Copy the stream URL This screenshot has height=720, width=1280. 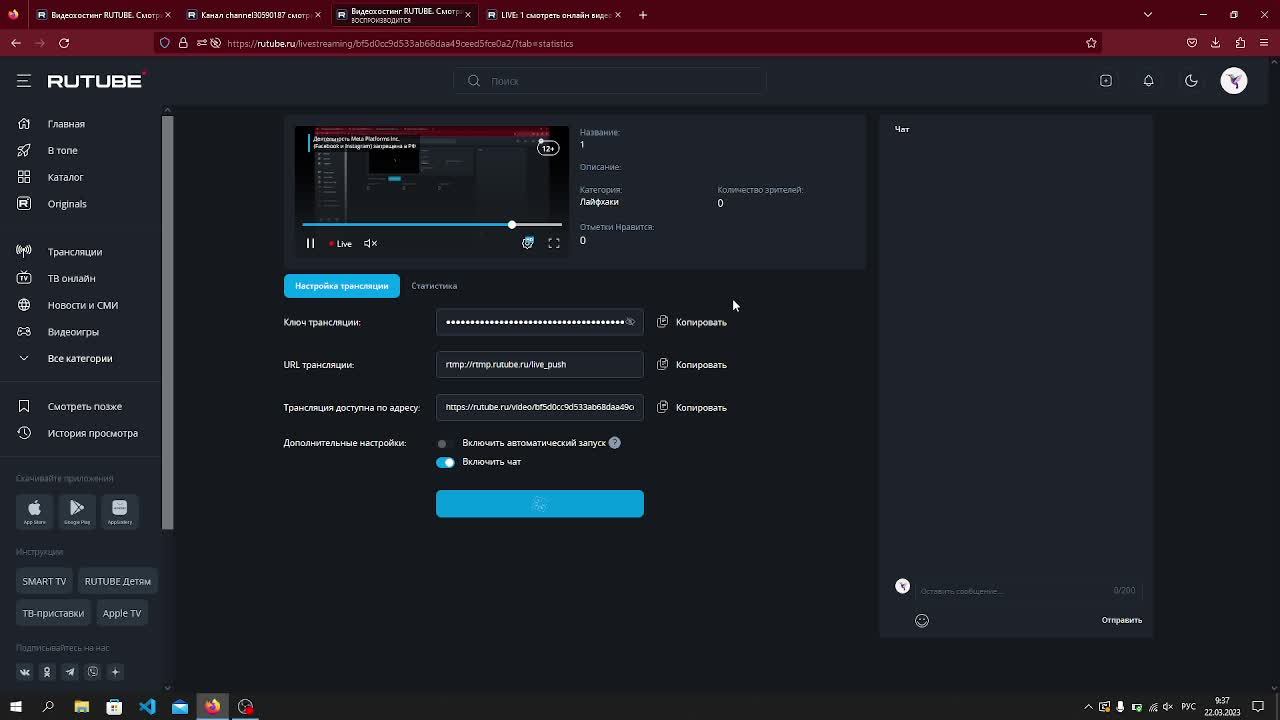[x=692, y=365]
